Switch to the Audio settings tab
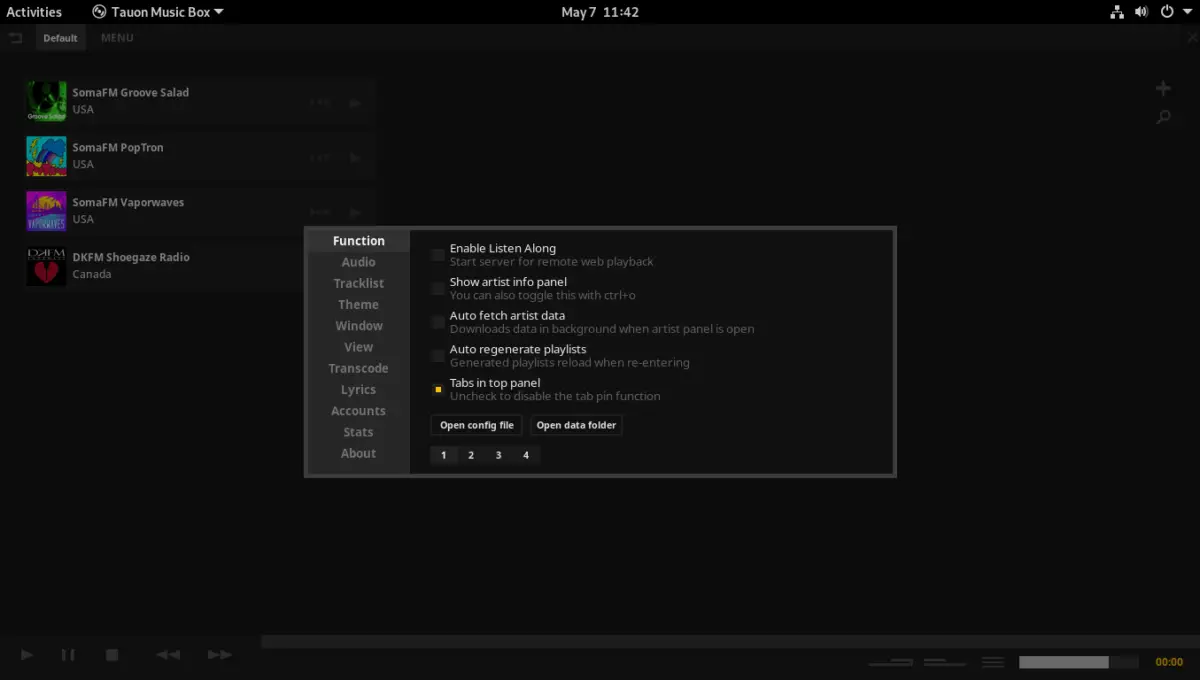Screen dimensions: 1200x680 (x=359, y=262)
